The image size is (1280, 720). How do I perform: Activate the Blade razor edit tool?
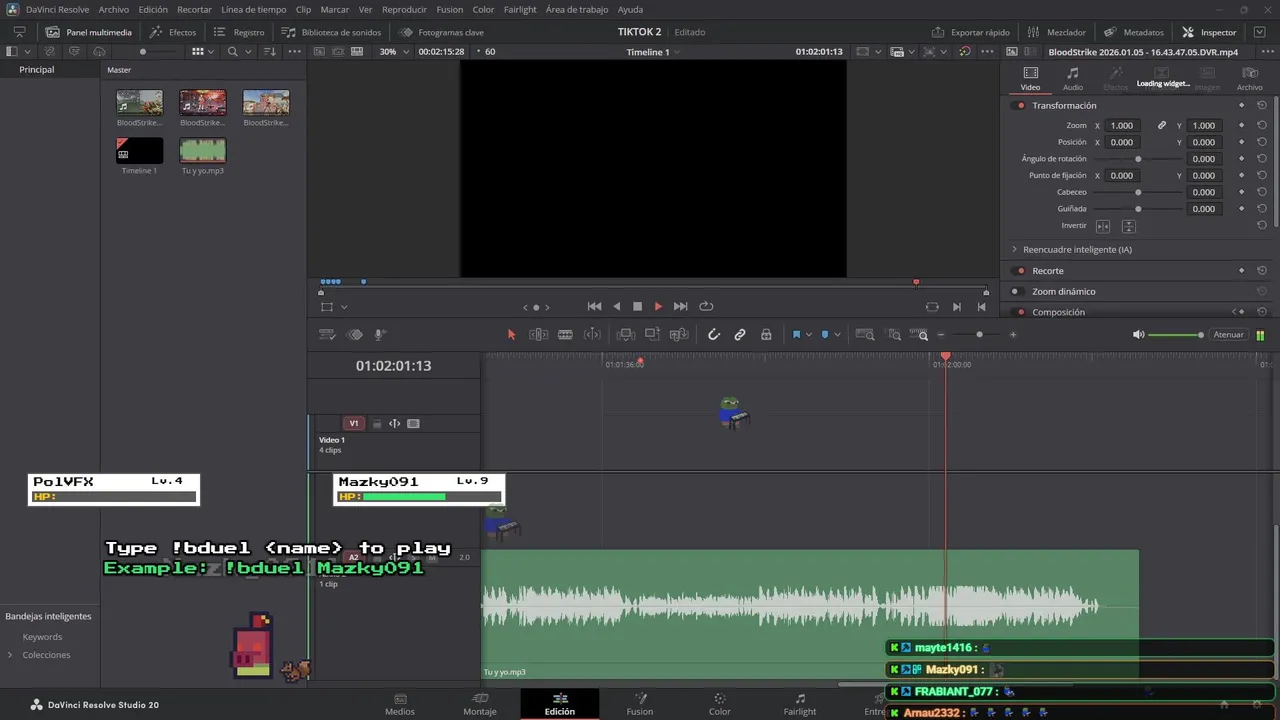565,335
